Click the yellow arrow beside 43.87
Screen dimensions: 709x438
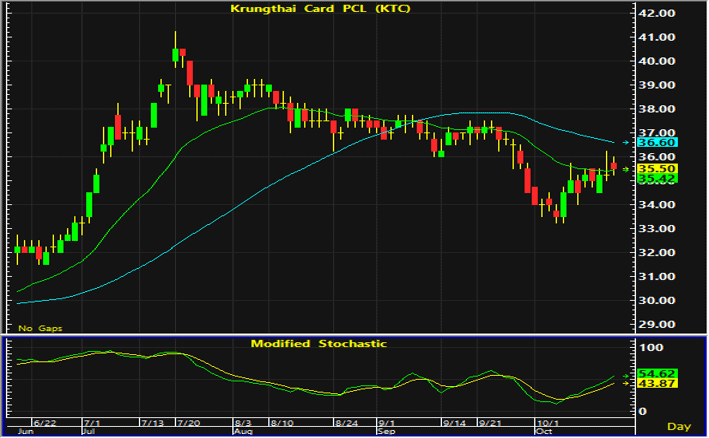pyautogui.click(x=626, y=383)
